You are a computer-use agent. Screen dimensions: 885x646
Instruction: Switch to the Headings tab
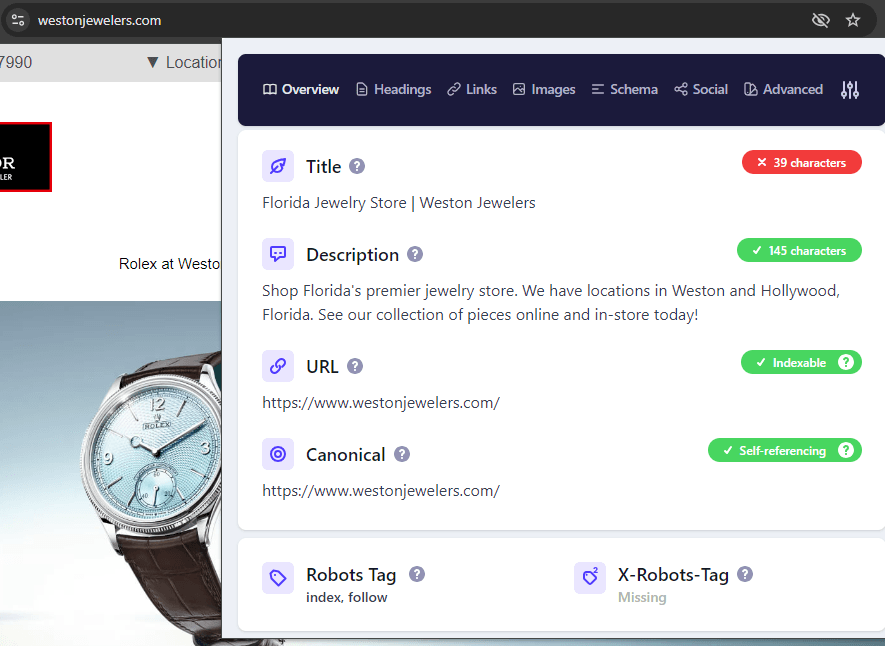point(393,89)
